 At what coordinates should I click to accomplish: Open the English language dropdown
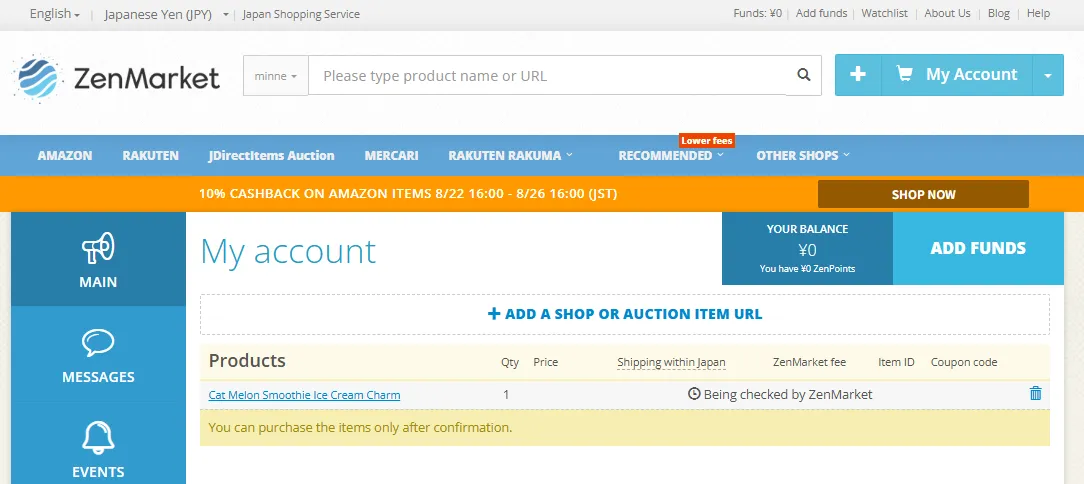click(x=55, y=14)
